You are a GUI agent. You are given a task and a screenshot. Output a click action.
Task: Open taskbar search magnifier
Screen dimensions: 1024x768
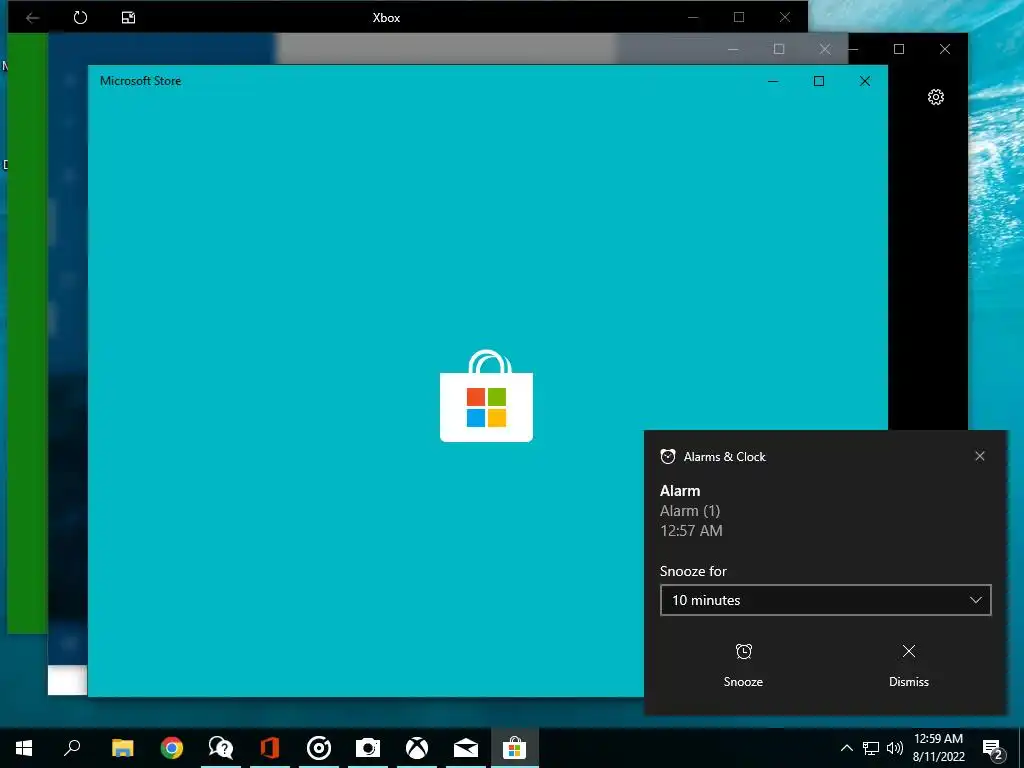pyautogui.click(x=72, y=748)
